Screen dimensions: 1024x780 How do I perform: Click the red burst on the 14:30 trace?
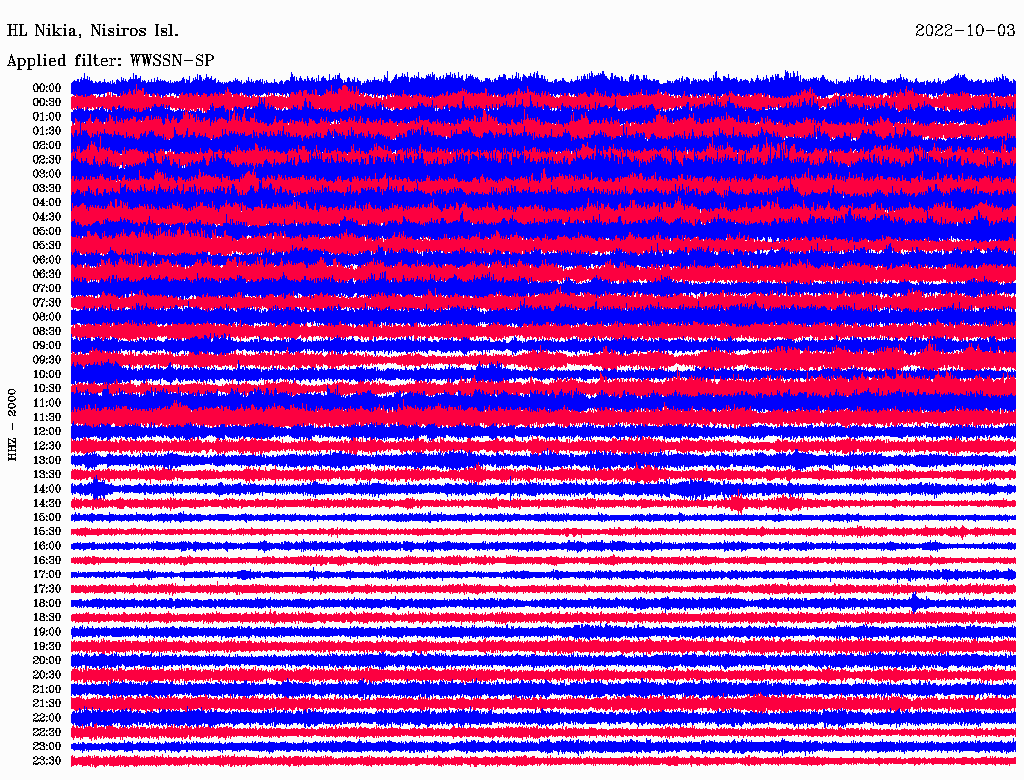pyautogui.click(x=740, y=503)
